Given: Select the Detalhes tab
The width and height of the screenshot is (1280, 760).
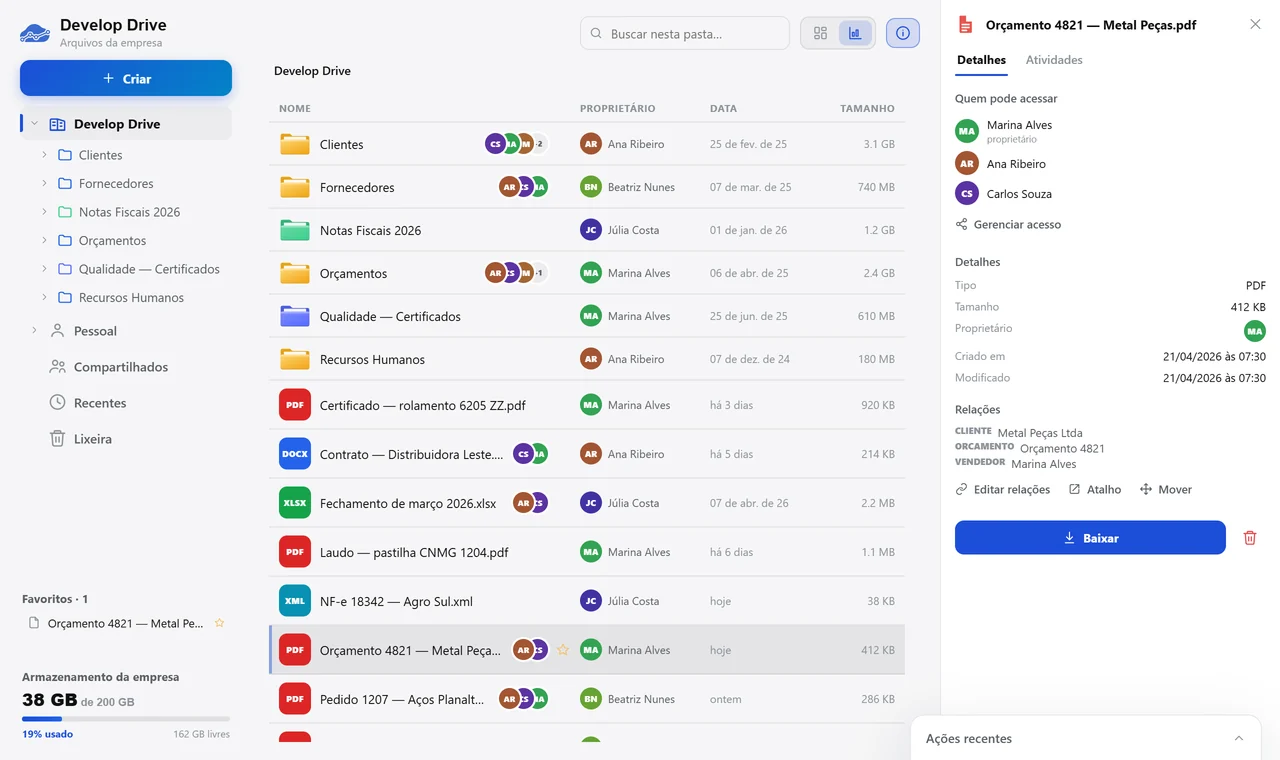Looking at the screenshot, I should 981,60.
